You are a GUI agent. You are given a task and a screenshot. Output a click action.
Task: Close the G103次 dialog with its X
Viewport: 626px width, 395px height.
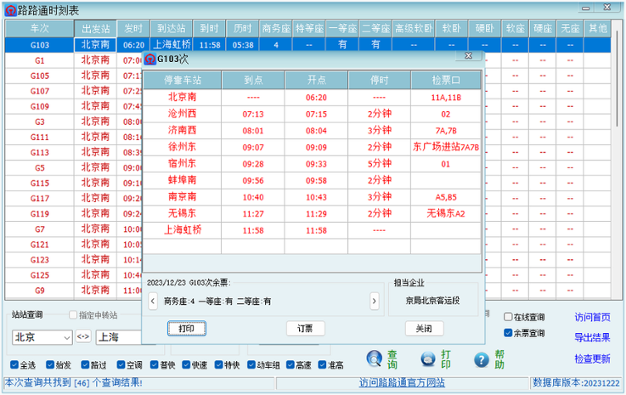(x=469, y=56)
